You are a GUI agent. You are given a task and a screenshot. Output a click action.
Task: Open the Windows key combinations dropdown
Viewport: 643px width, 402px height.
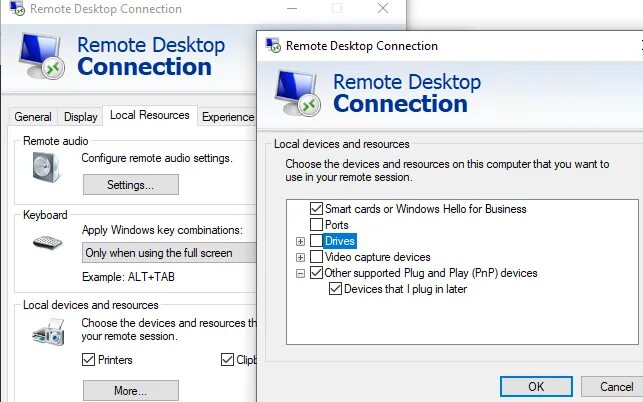click(x=169, y=253)
